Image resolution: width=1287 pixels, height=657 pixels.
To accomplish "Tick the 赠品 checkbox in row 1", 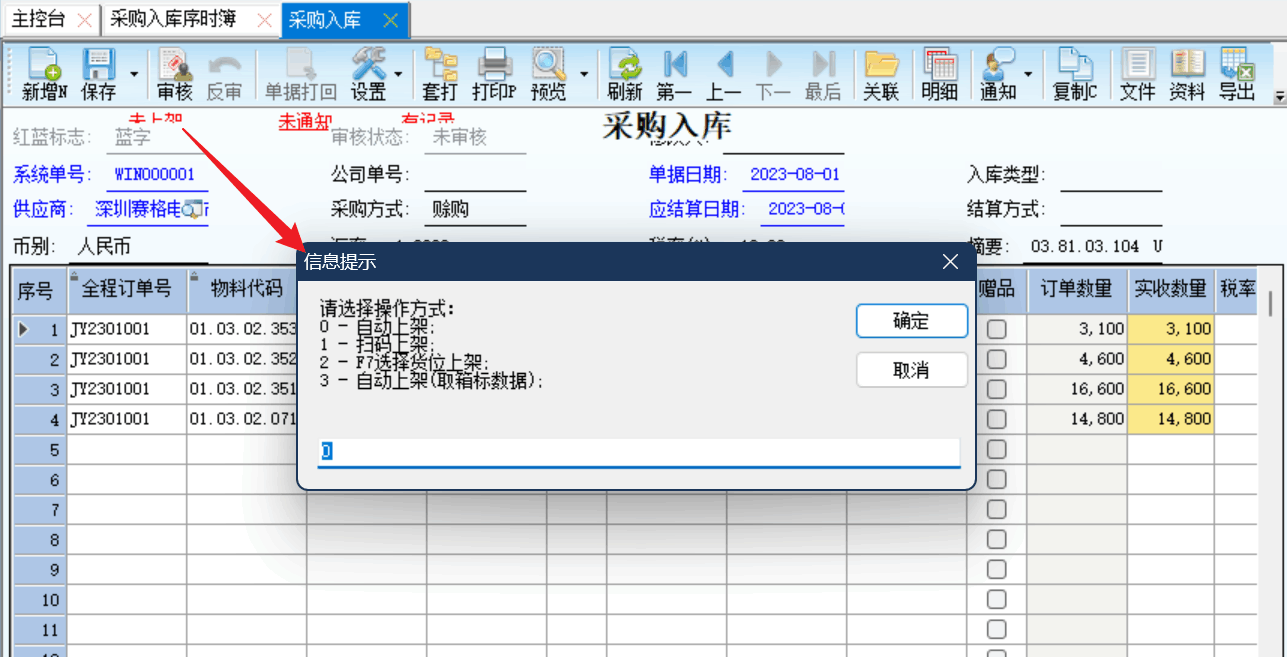I will [996, 329].
